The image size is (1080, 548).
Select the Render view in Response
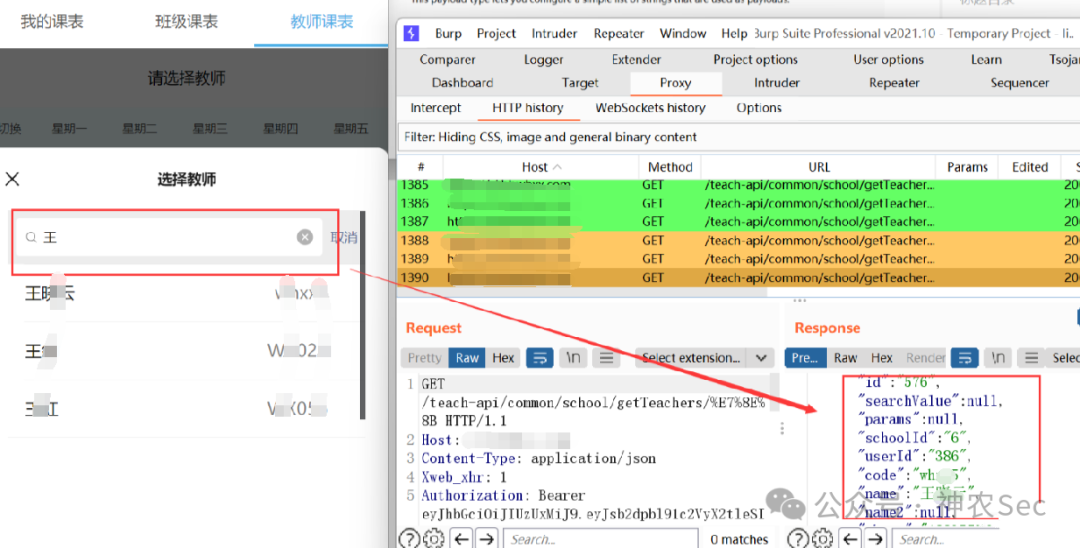925,358
